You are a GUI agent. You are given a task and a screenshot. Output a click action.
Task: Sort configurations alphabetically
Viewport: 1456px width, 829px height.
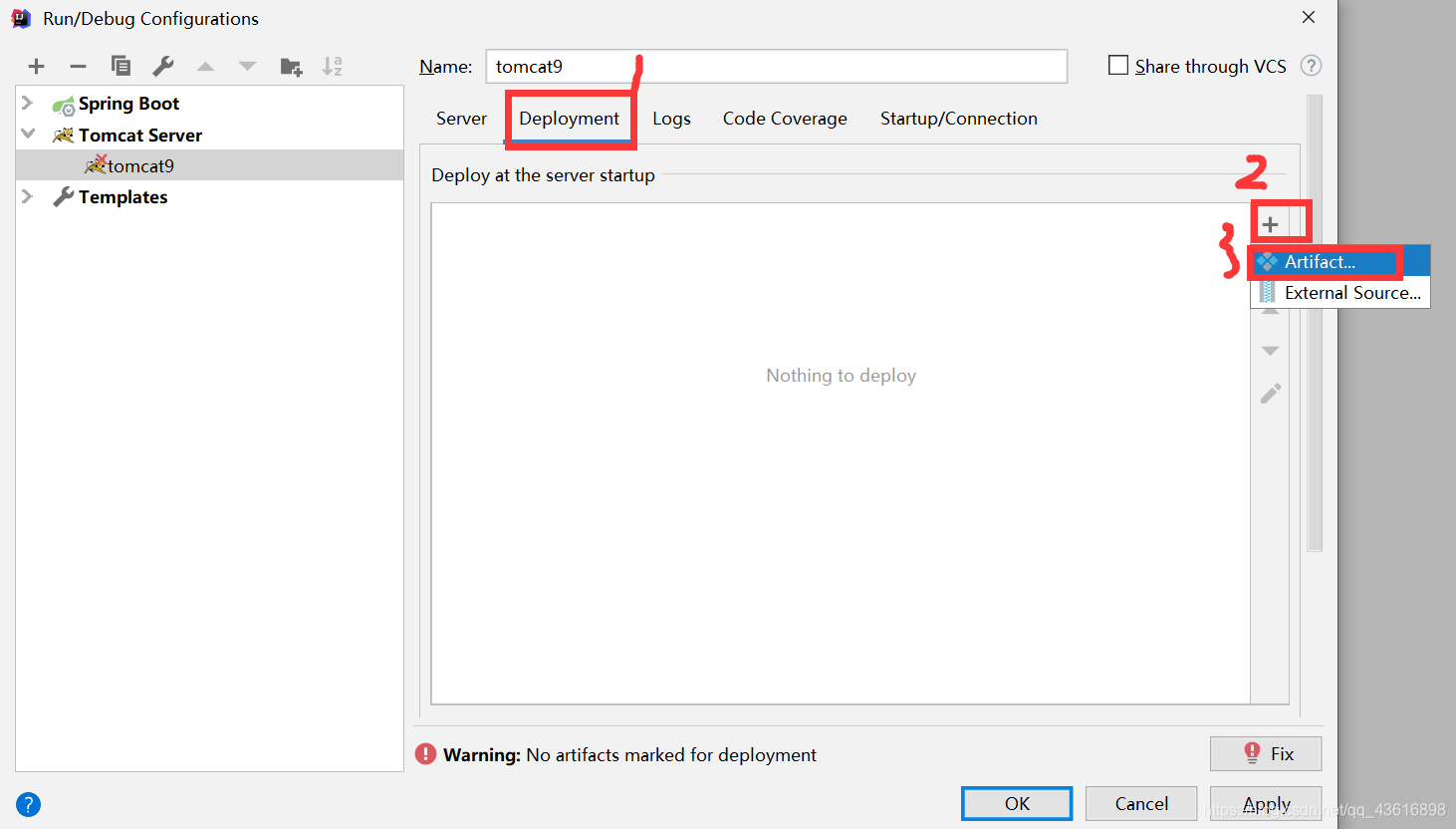pyautogui.click(x=333, y=67)
